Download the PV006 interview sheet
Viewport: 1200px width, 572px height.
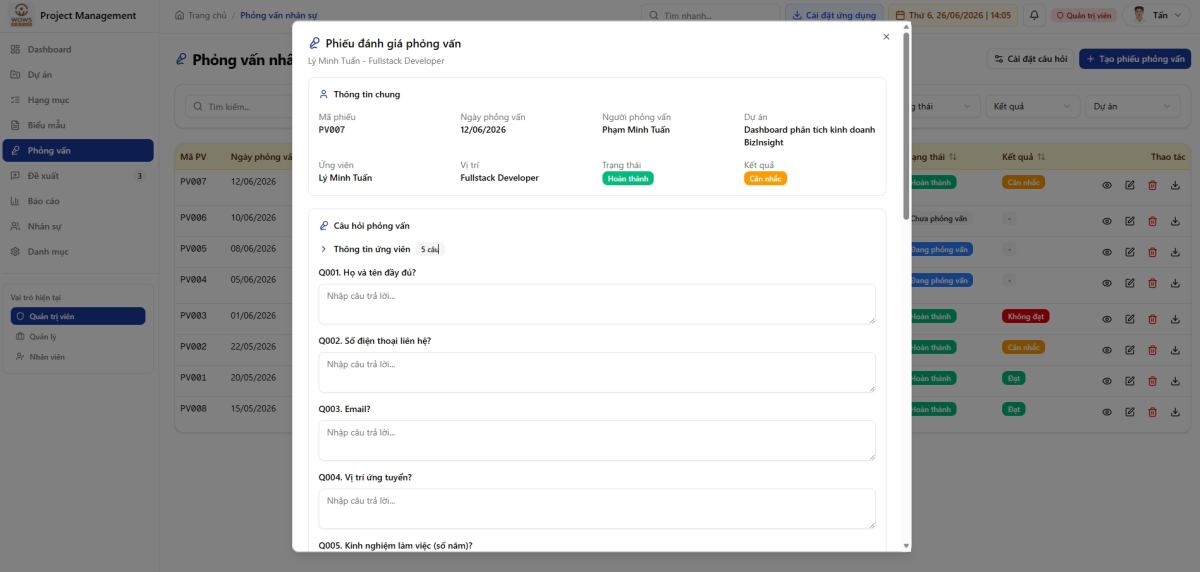(x=1175, y=221)
